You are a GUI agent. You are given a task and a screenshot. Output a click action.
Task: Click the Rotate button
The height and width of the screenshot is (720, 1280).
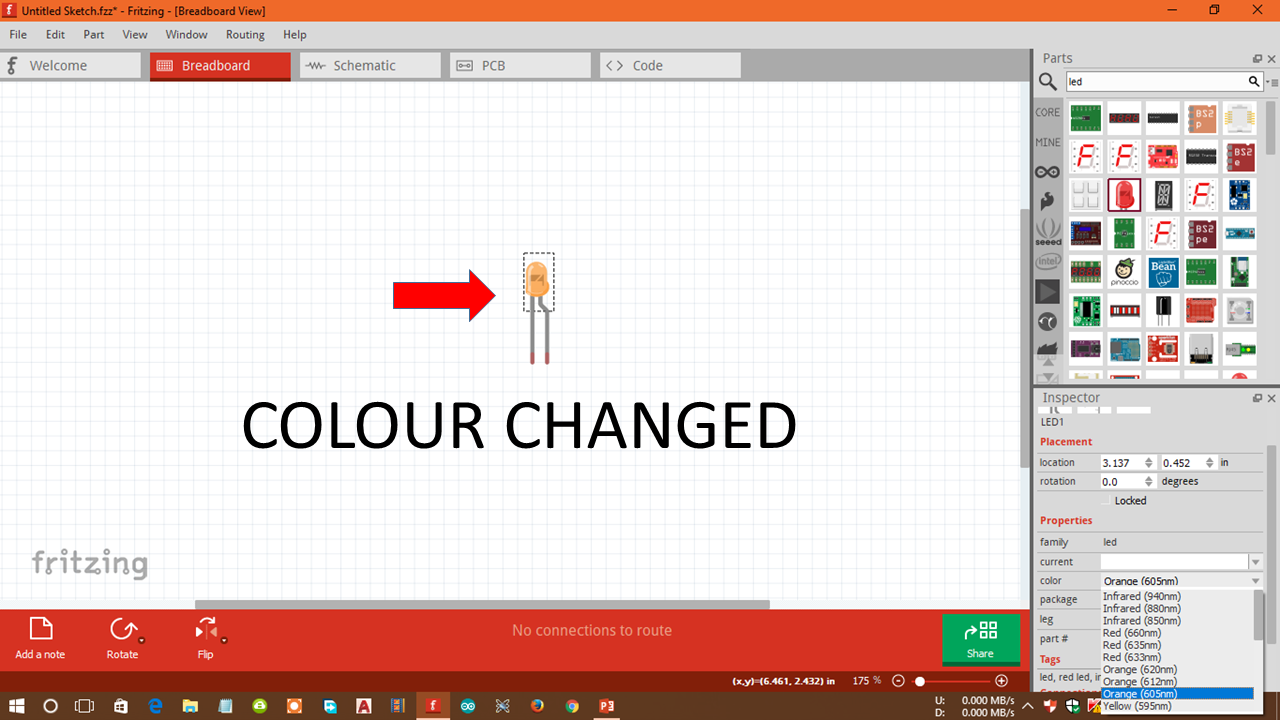point(122,639)
